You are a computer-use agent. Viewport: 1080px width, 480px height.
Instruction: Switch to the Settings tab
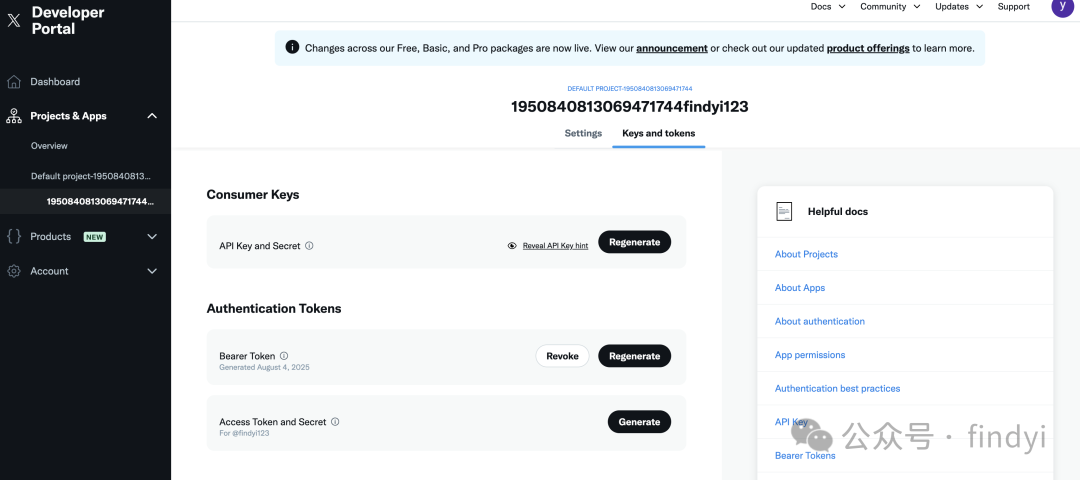pyautogui.click(x=583, y=134)
